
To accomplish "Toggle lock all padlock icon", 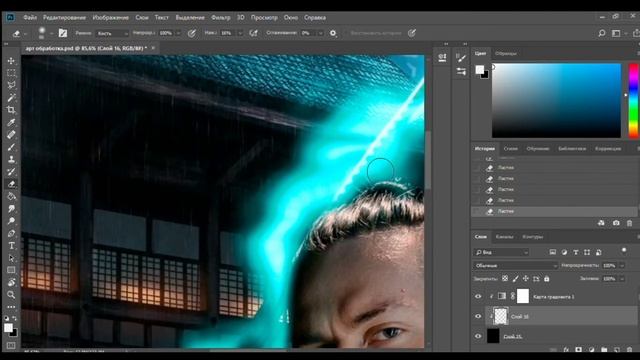I will [x=547, y=279].
